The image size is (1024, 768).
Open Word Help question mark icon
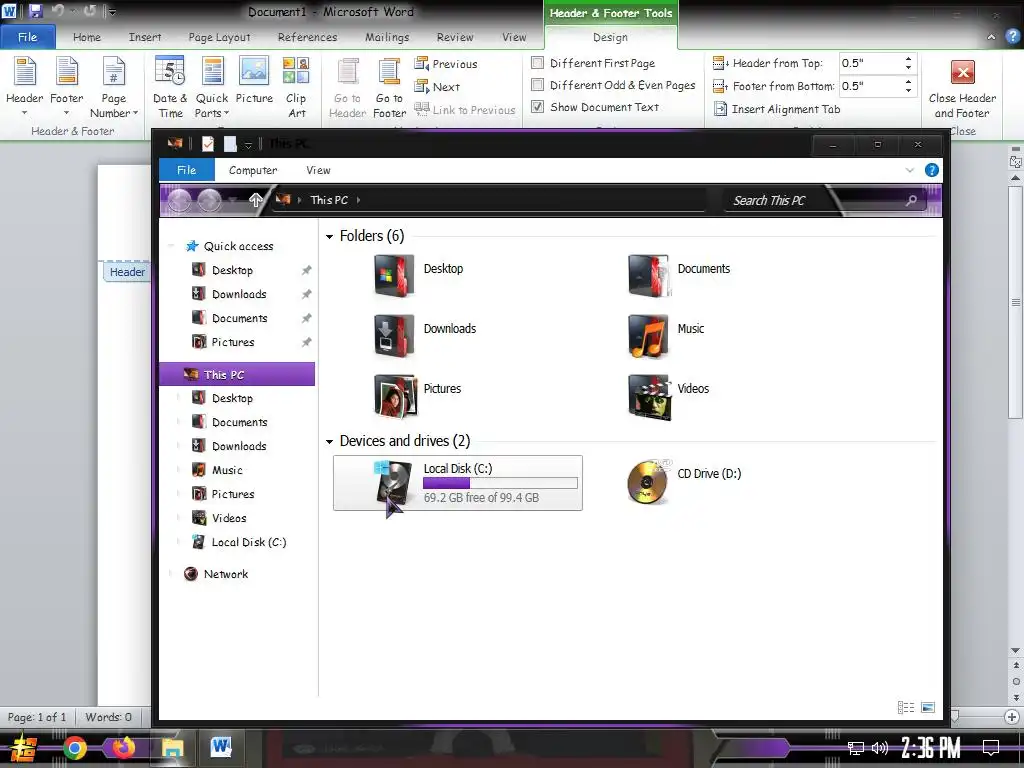click(1012, 37)
